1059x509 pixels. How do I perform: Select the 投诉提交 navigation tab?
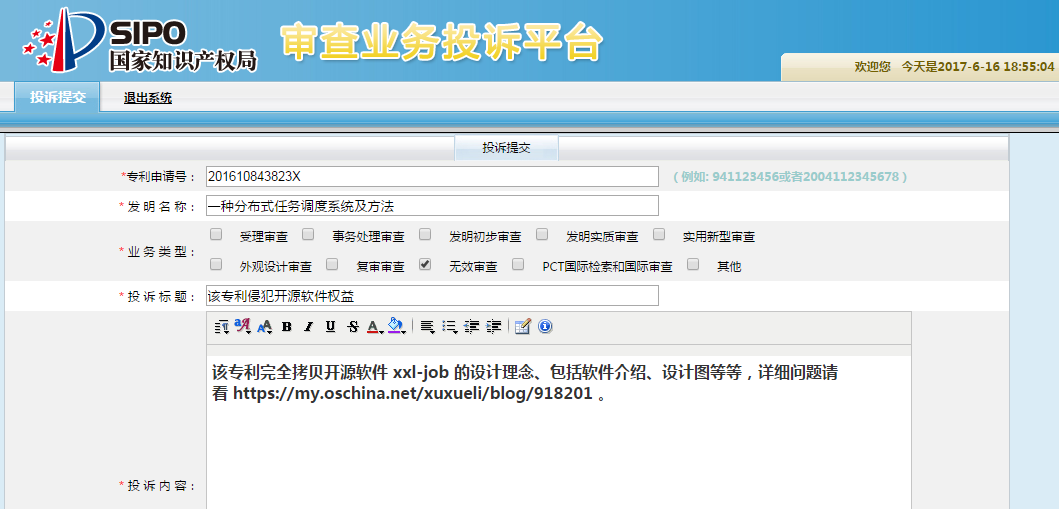57,97
